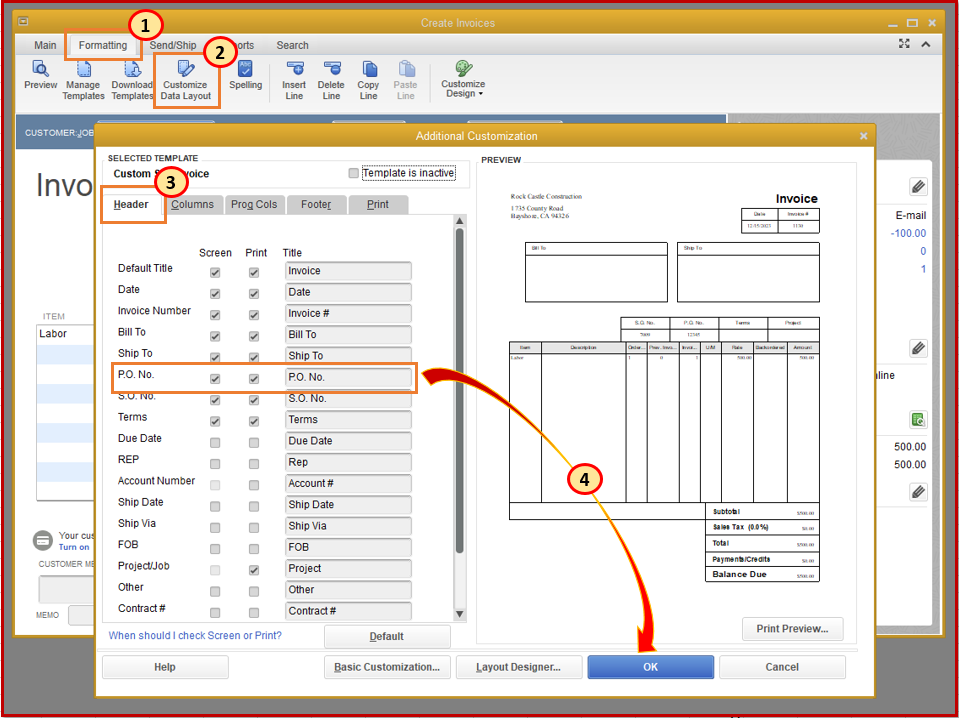Paste a copied invoice line

(x=405, y=79)
